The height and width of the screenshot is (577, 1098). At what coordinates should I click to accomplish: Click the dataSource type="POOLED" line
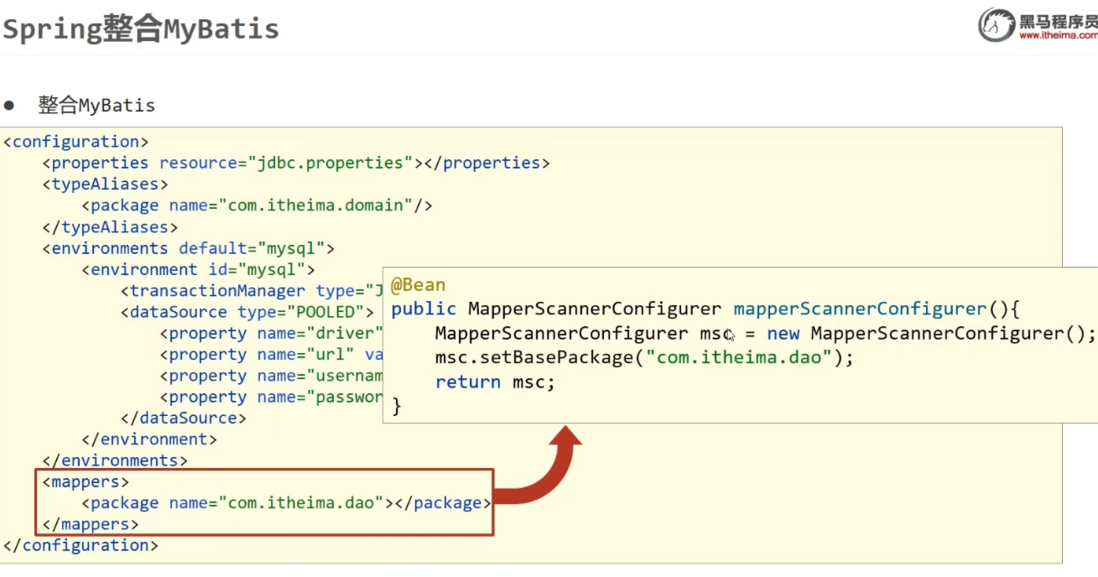(x=247, y=312)
